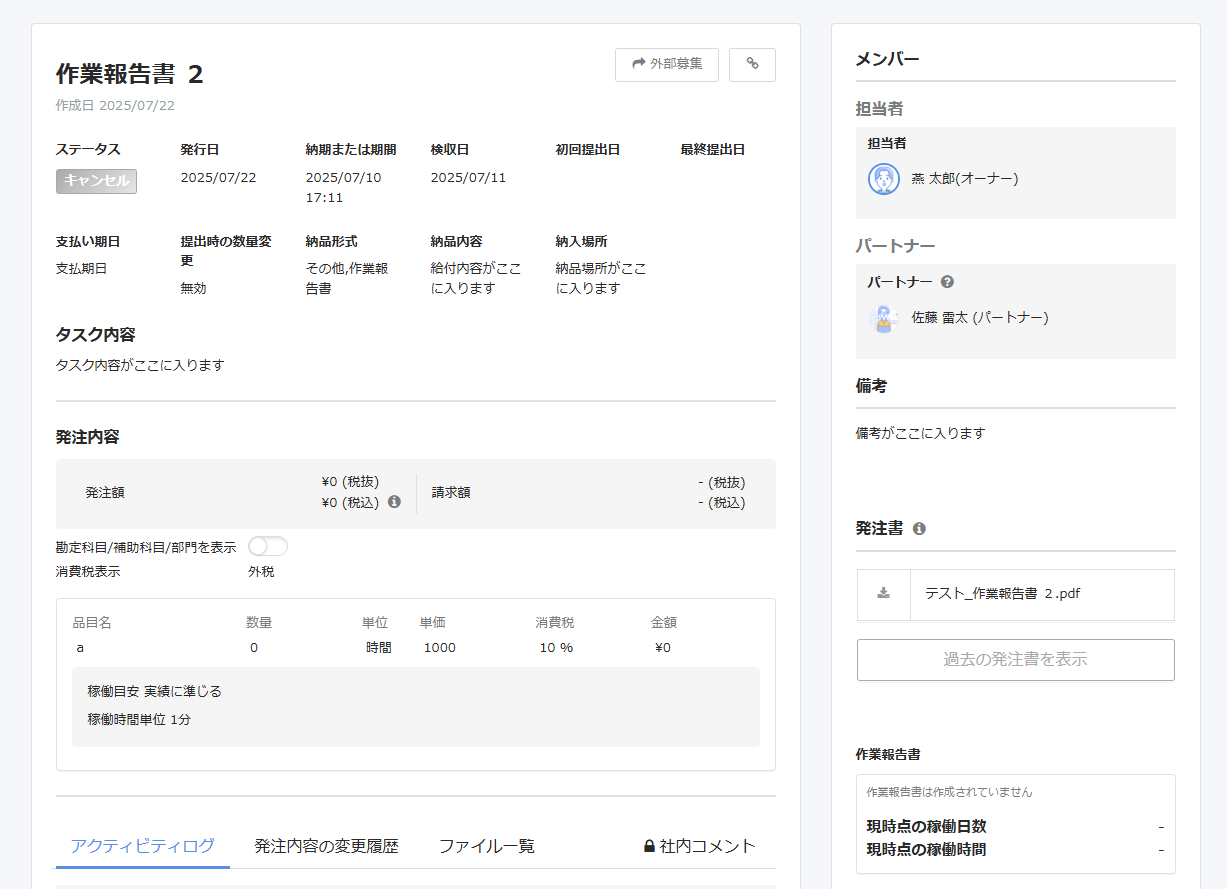Image resolution: width=1227 pixels, height=889 pixels.
Task: Click 佐藤 雷太 partner avatar
Action: (x=884, y=318)
